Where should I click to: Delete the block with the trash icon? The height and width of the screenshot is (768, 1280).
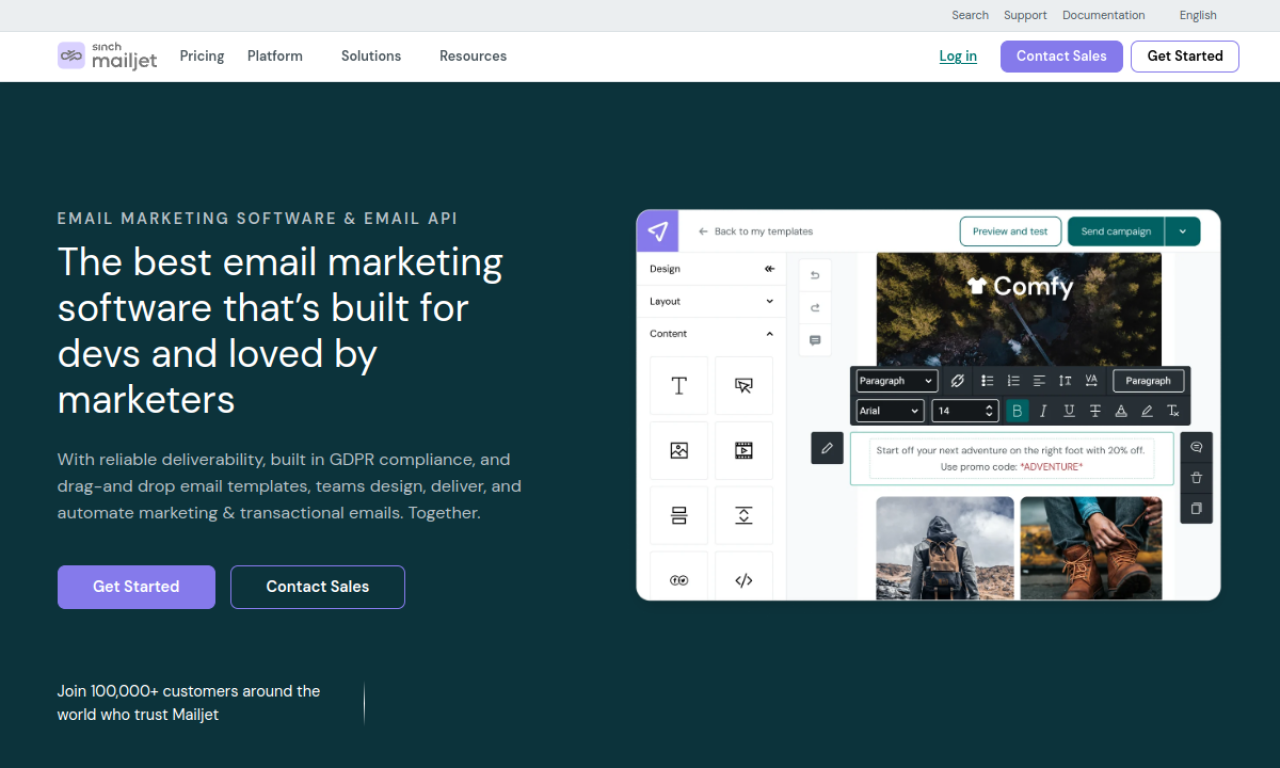click(1196, 478)
